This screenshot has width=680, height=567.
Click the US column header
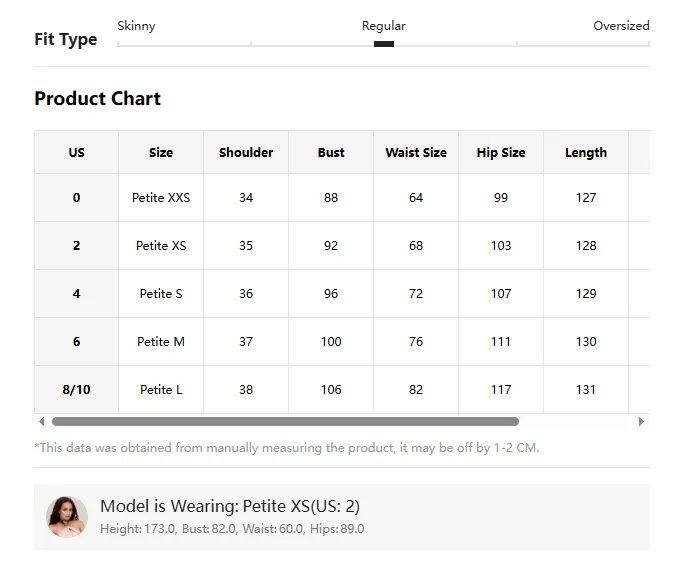pyautogui.click(x=76, y=152)
